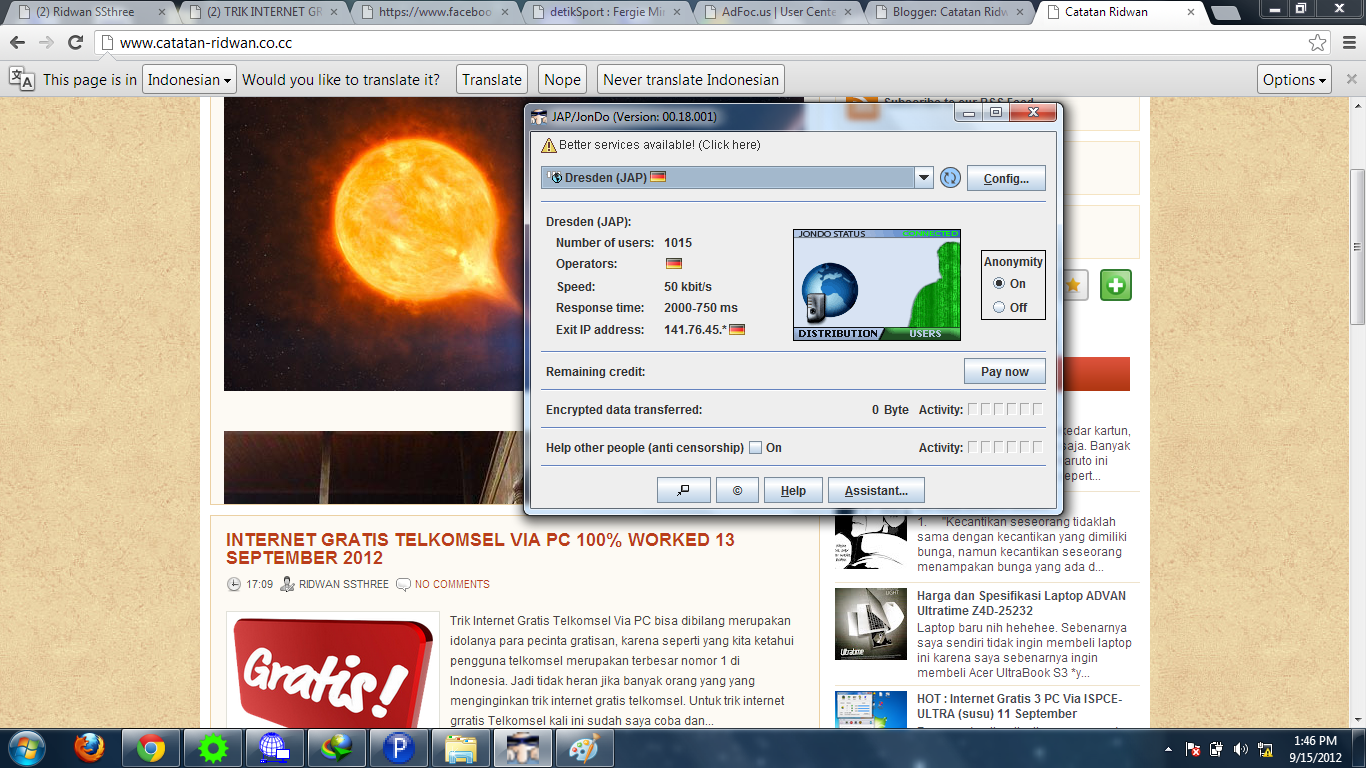Screen dimensions: 1366x768
Task: Enable Help other people anti censorship checkbox
Action: [x=756, y=448]
